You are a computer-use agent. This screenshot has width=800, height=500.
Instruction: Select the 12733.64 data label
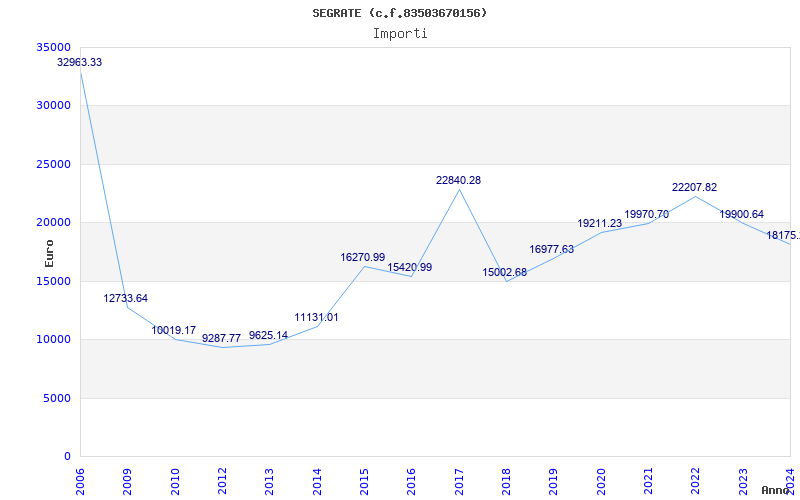tap(126, 298)
